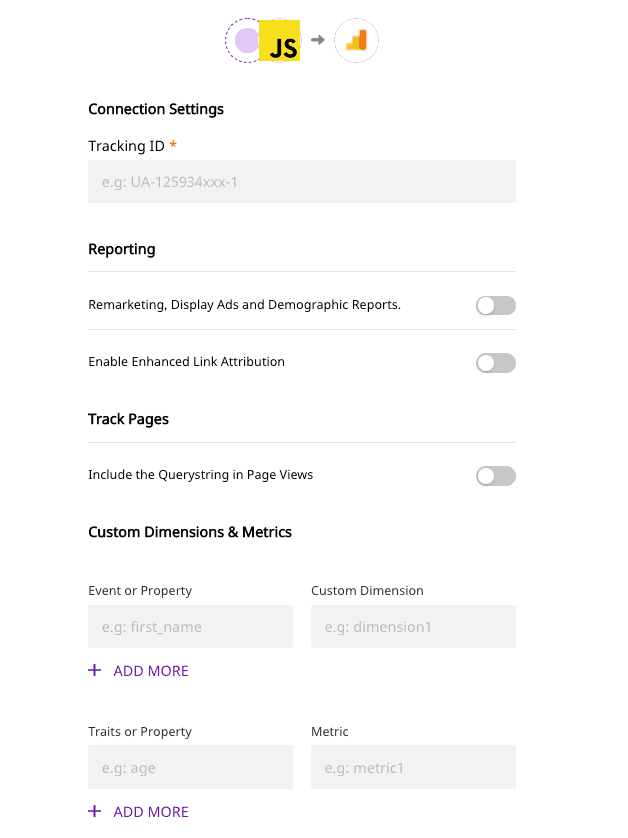Screen dimensions: 628x838
Task: Enable Remarketing, Display Ads and Demographic Reports
Action: (495, 306)
